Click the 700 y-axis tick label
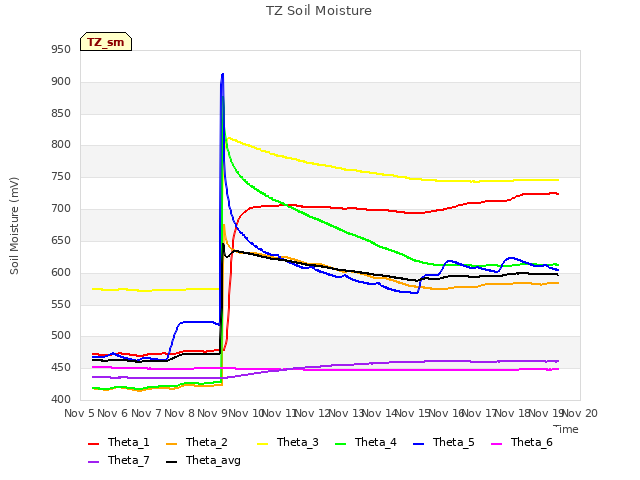 coord(61,209)
